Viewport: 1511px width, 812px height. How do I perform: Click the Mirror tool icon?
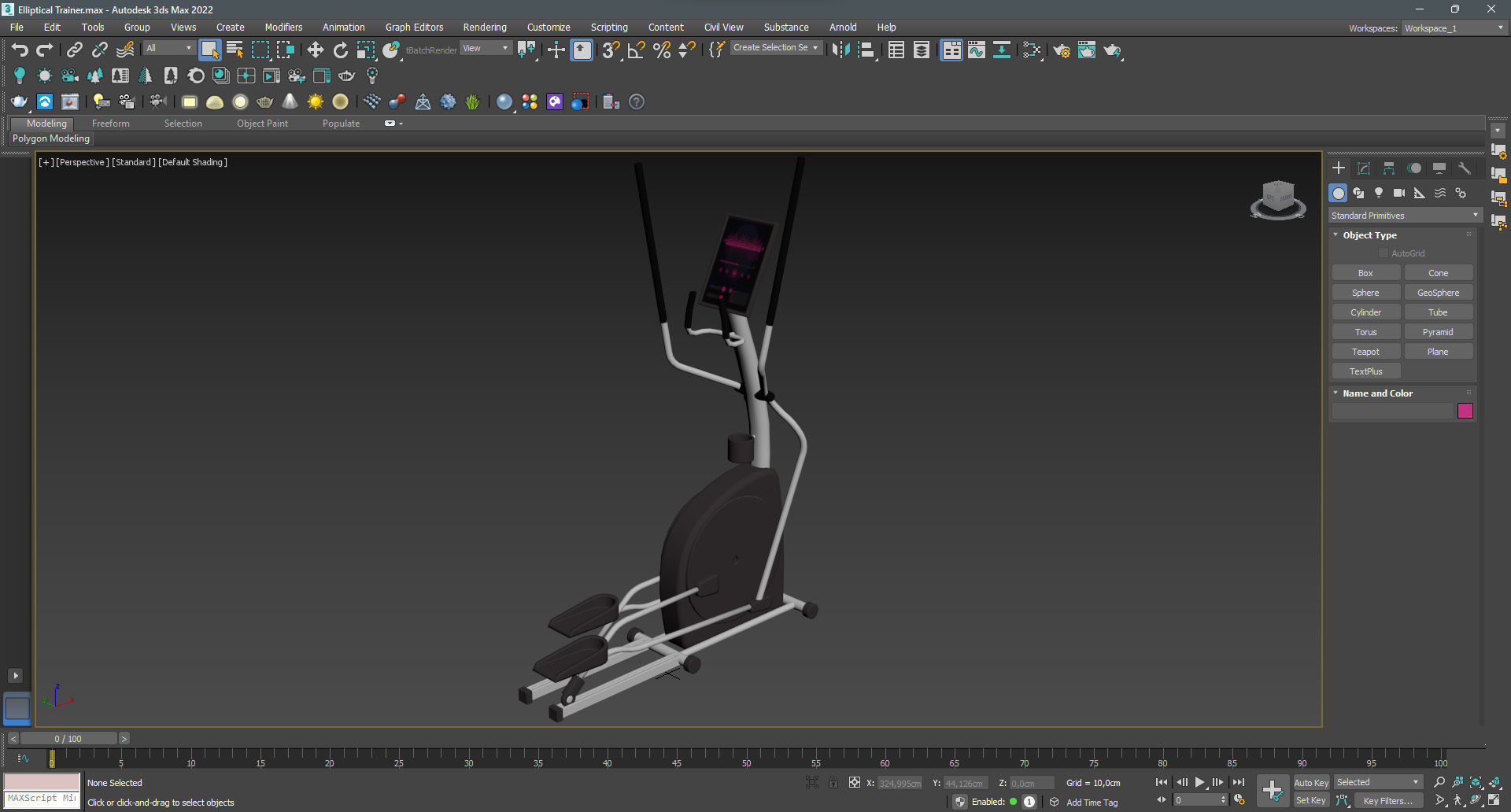(x=840, y=50)
